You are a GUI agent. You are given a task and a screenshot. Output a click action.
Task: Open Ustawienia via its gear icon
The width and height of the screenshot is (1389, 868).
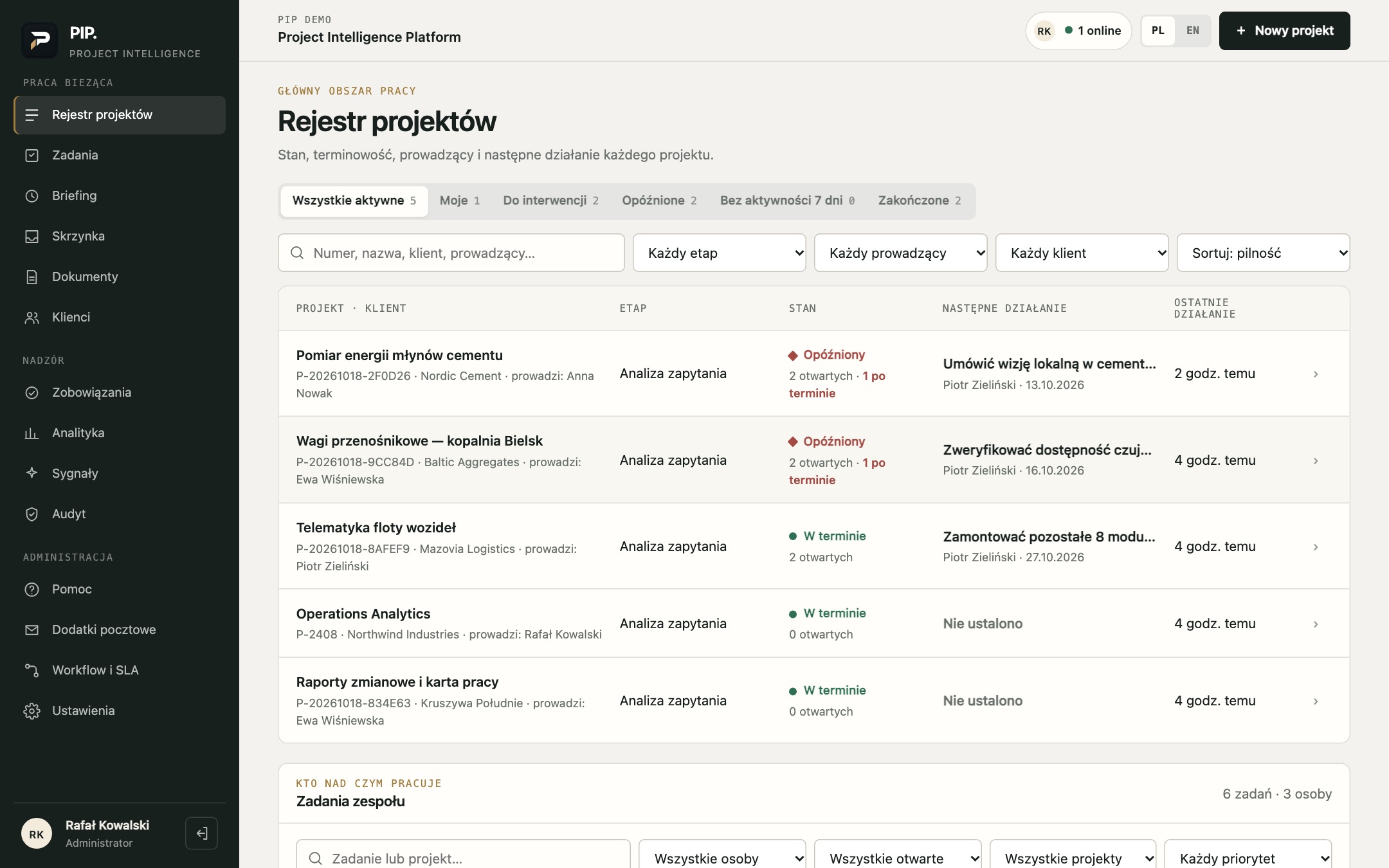pyautogui.click(x=32, y=711)
